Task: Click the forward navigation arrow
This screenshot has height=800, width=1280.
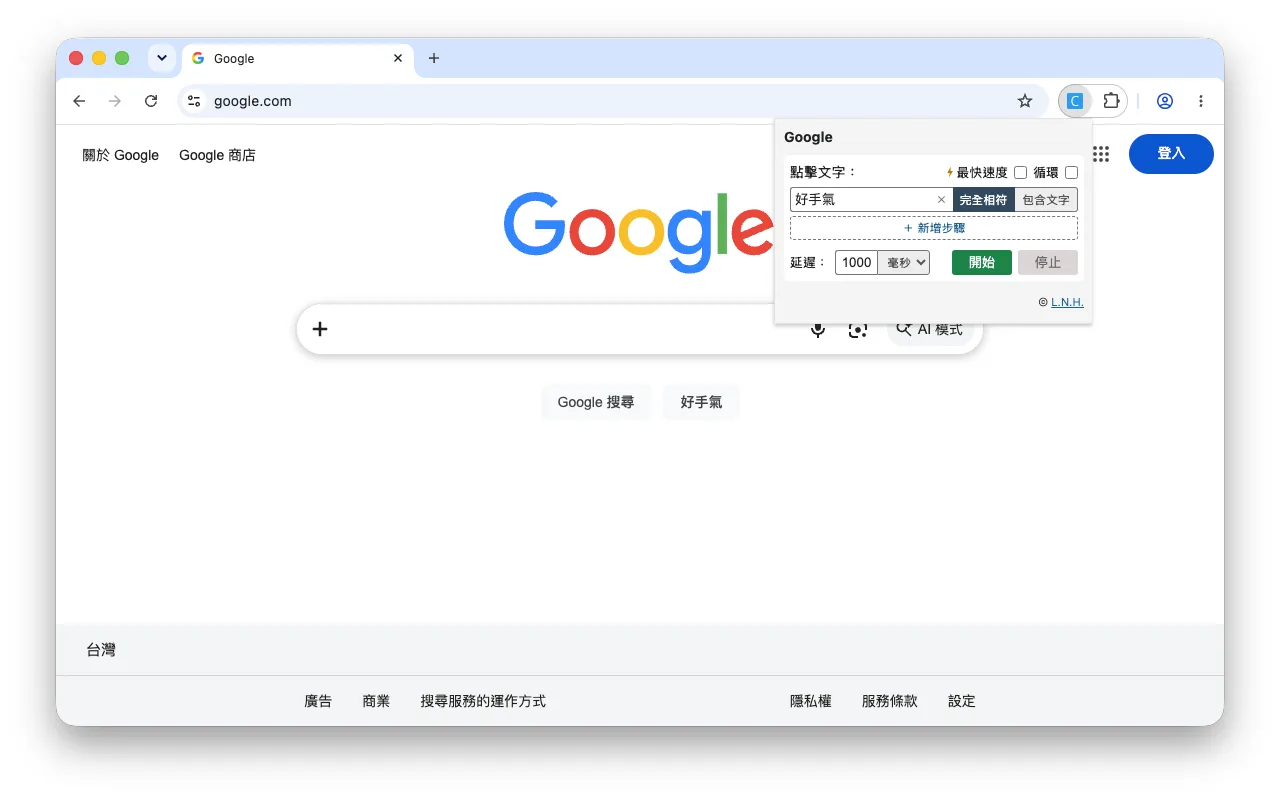Action: coord(115,101)
